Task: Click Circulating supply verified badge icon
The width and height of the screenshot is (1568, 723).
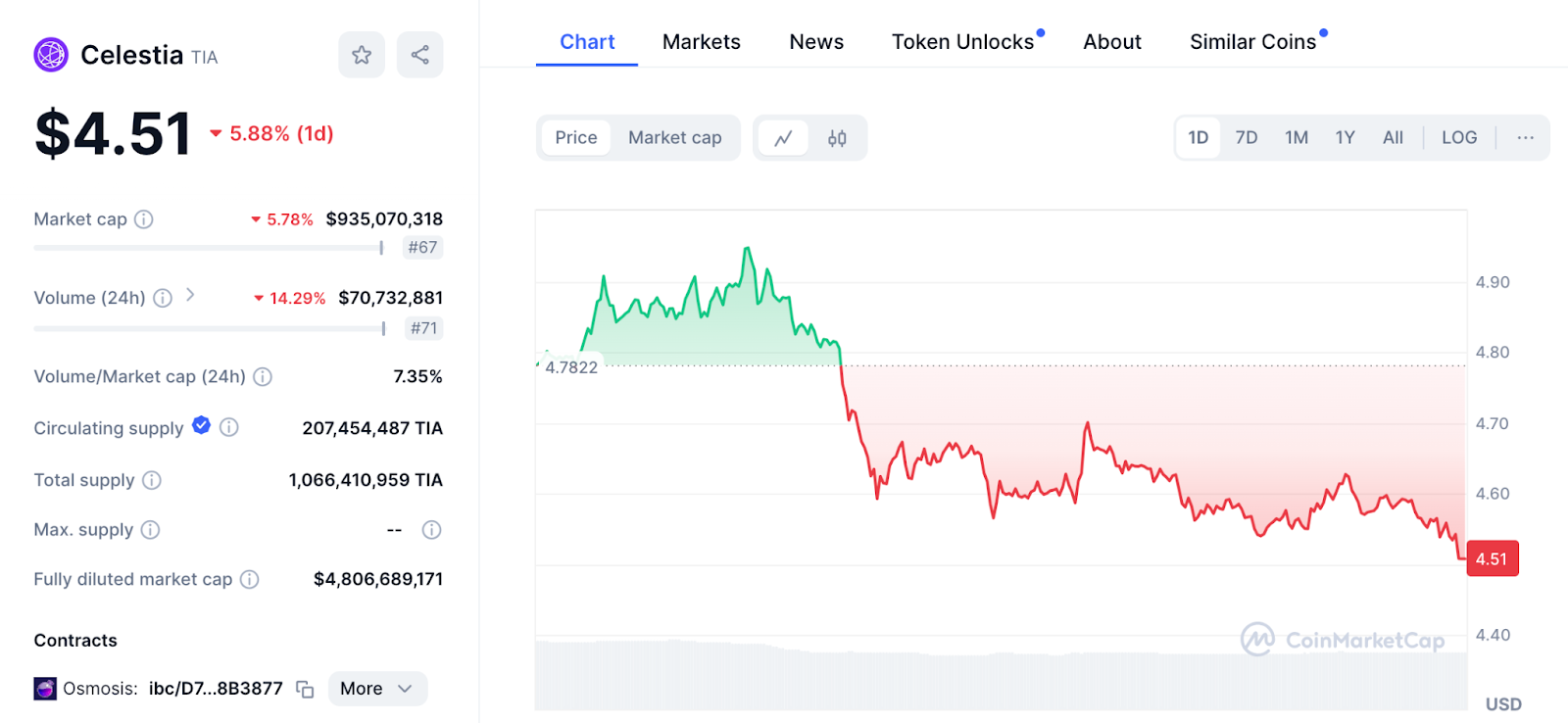Action: pyautogui.click(x=201, y=425)
